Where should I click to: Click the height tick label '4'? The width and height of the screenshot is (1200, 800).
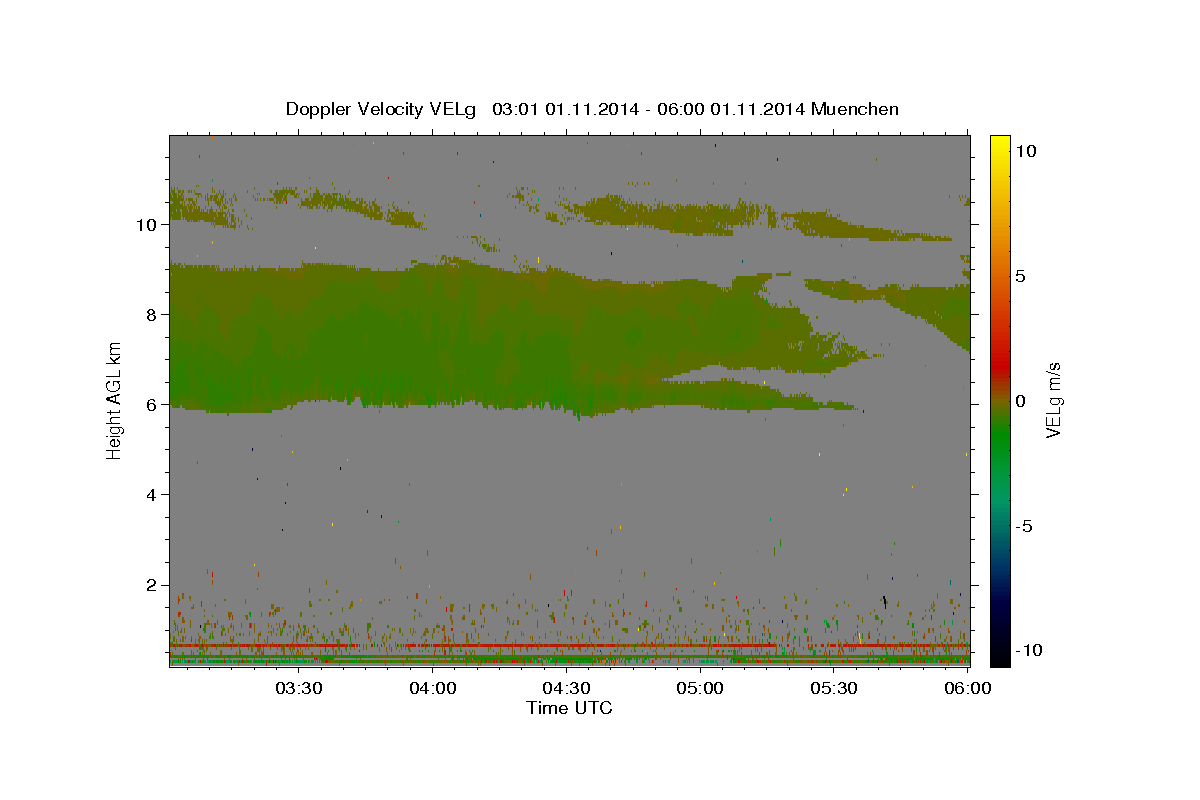(x=150, y=495)
